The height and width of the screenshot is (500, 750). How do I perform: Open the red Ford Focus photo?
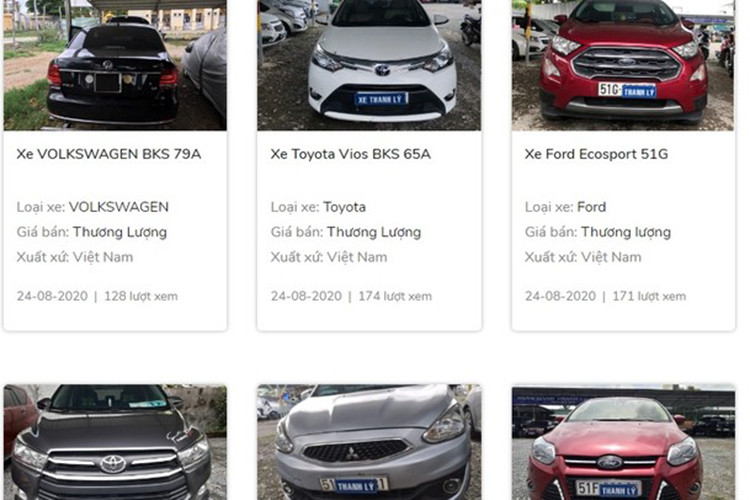(623, 442)
